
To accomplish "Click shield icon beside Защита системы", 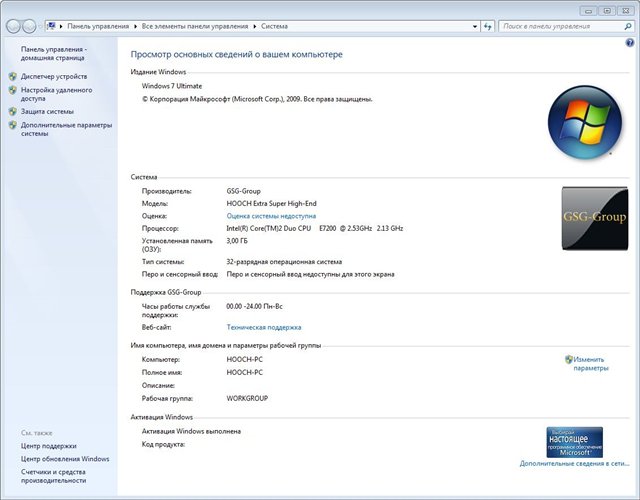I will pyautogui.click(x=13, y=111).
